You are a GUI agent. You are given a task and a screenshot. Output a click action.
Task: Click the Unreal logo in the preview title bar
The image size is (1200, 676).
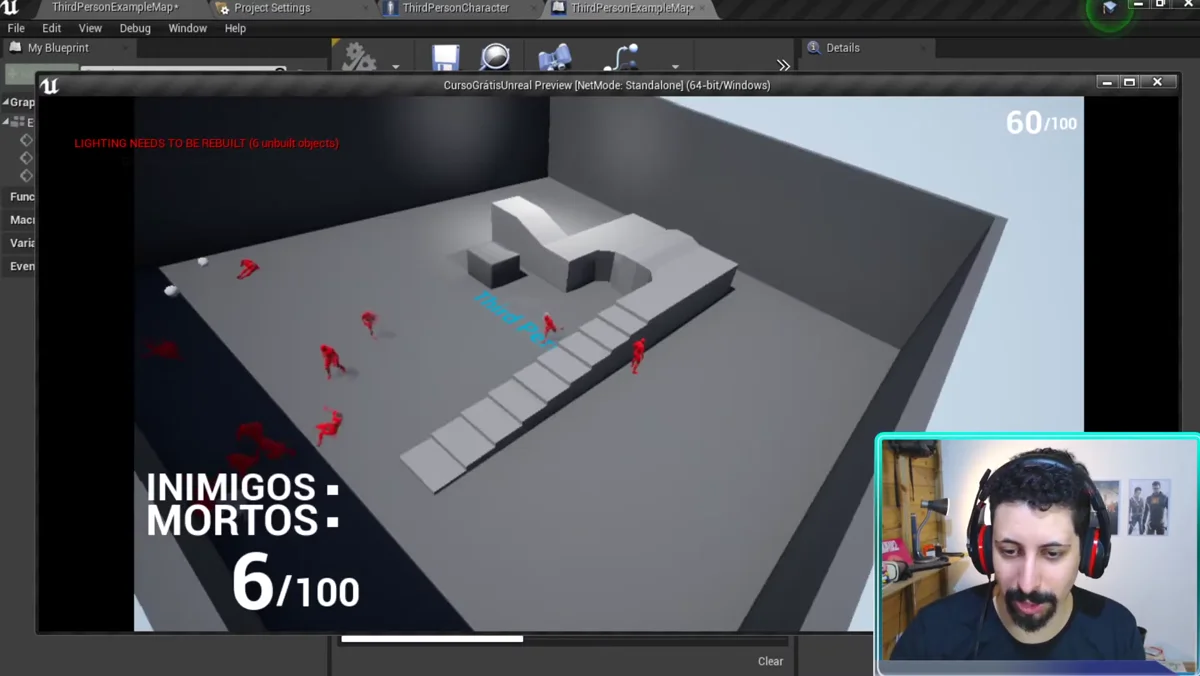[49, 85]
